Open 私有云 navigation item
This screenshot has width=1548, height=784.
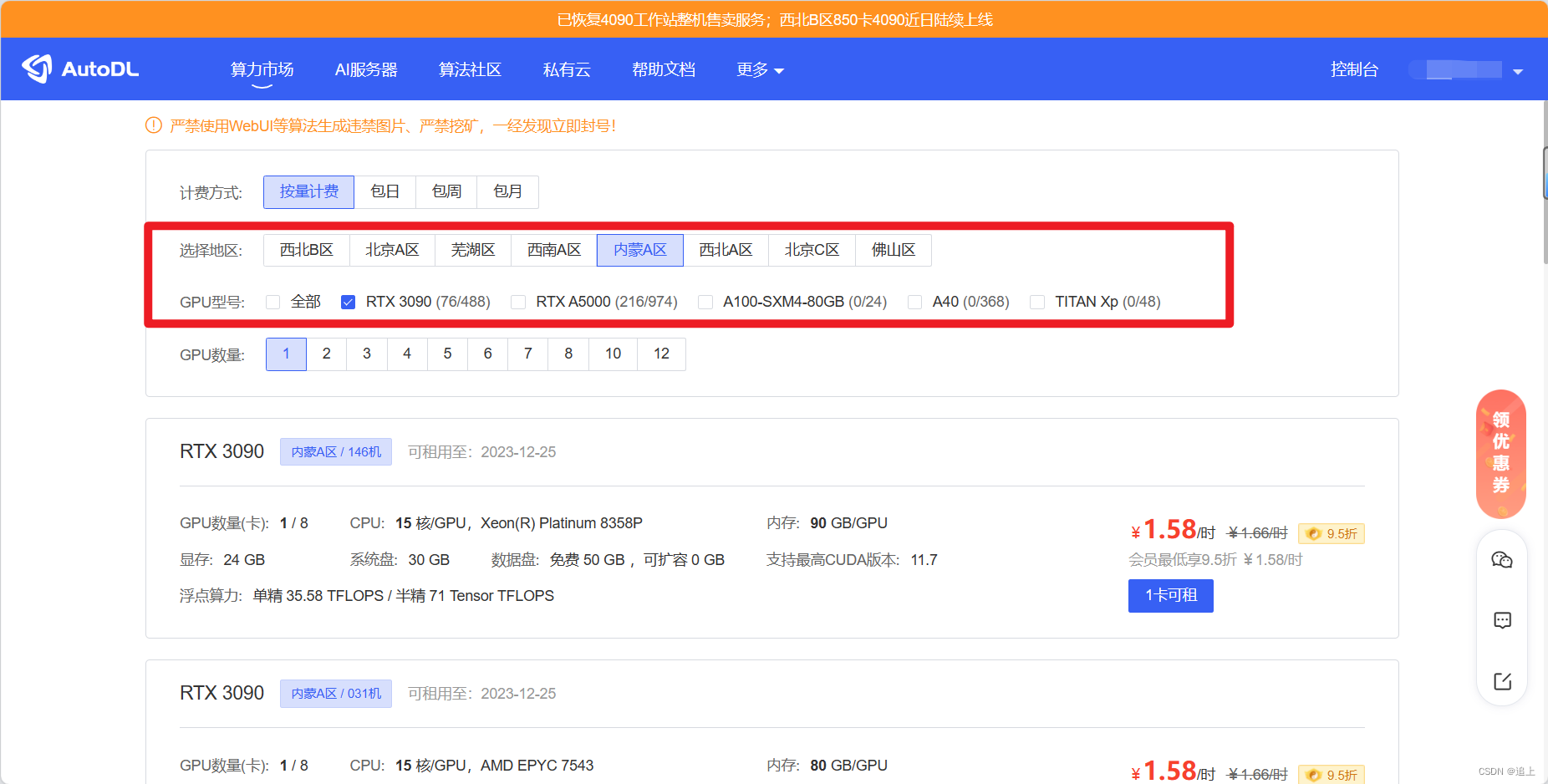click(567, 69)
